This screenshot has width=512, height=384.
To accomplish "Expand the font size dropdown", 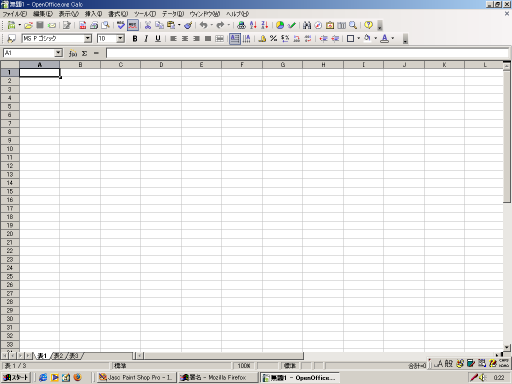I will click(120, 39).
